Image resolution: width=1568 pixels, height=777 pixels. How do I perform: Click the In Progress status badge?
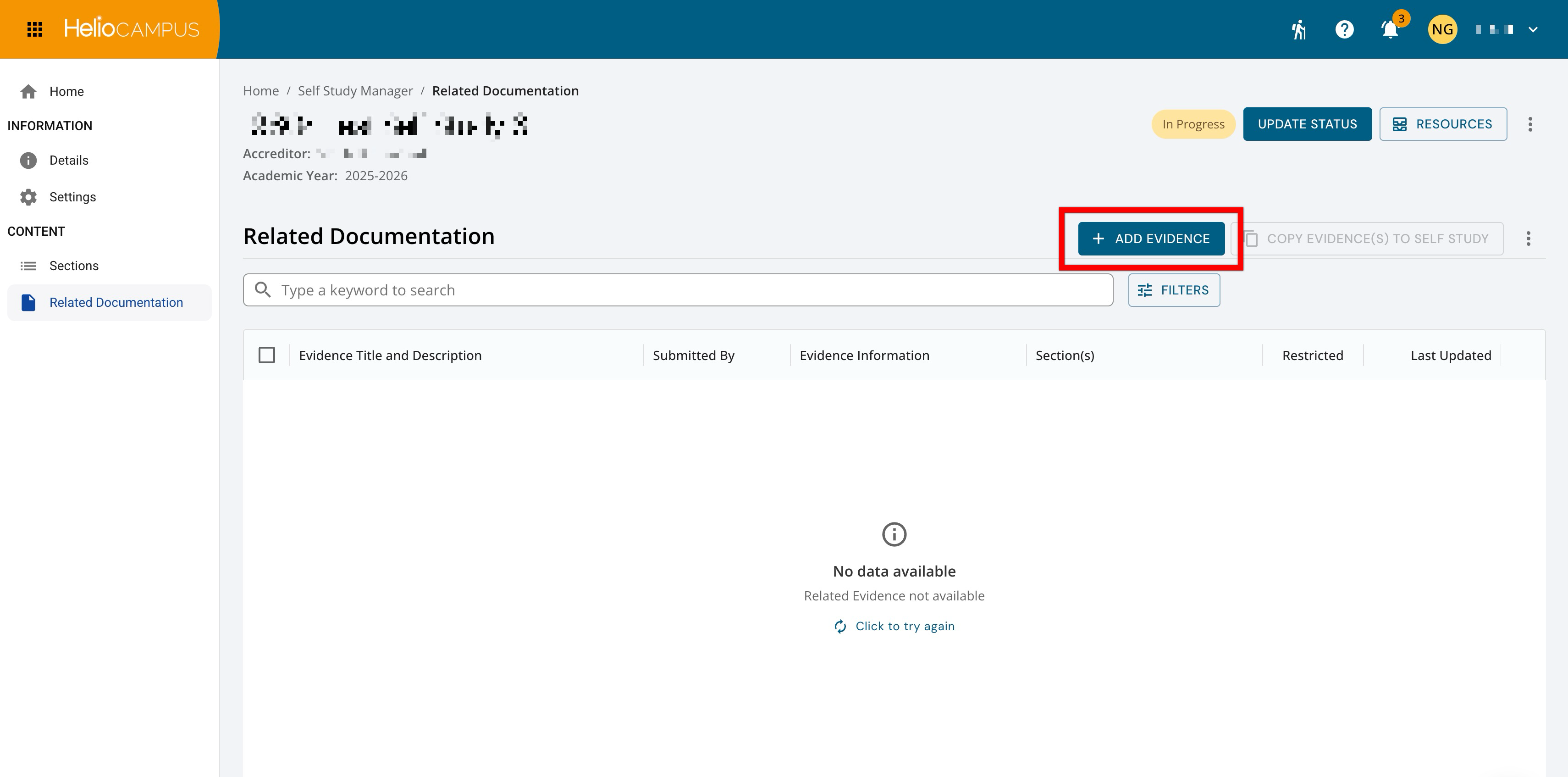(x=1193, y=124)
